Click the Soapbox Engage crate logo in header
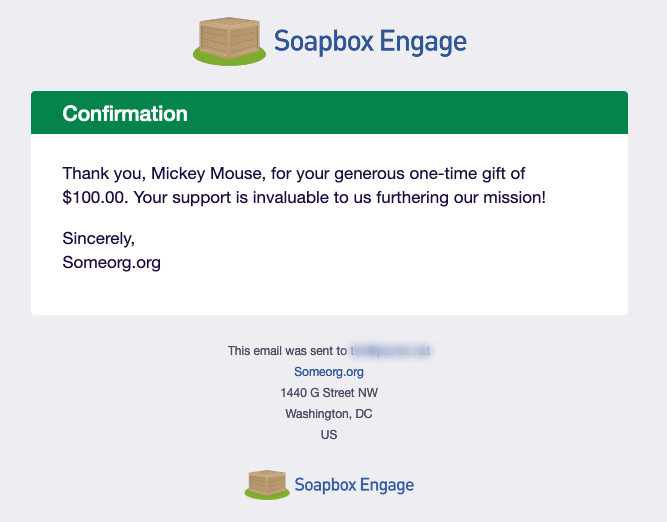 [229, 41]
